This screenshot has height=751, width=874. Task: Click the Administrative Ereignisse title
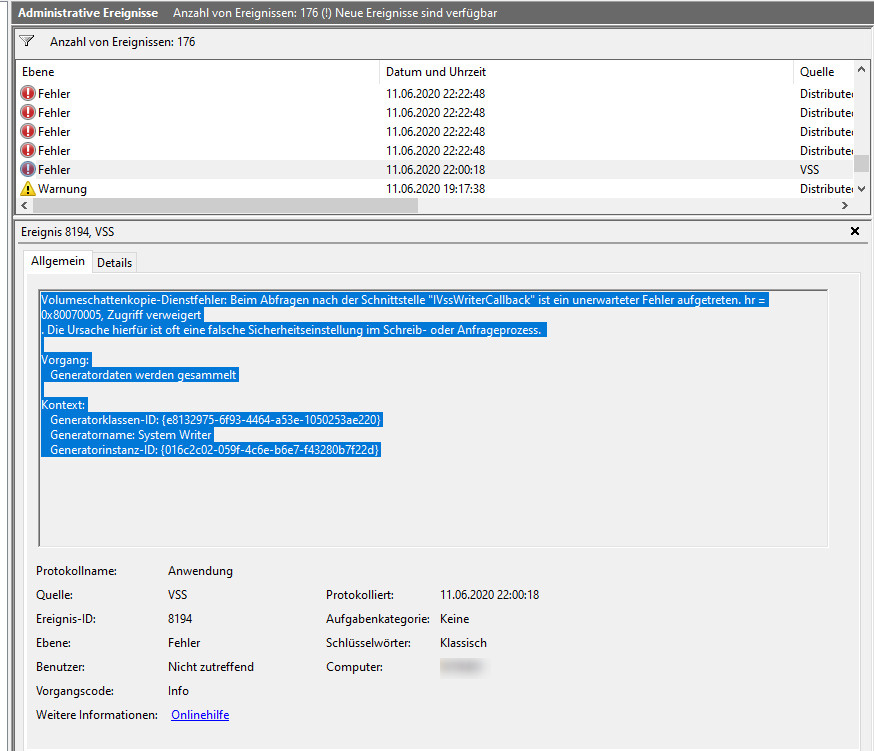(88, 13)
